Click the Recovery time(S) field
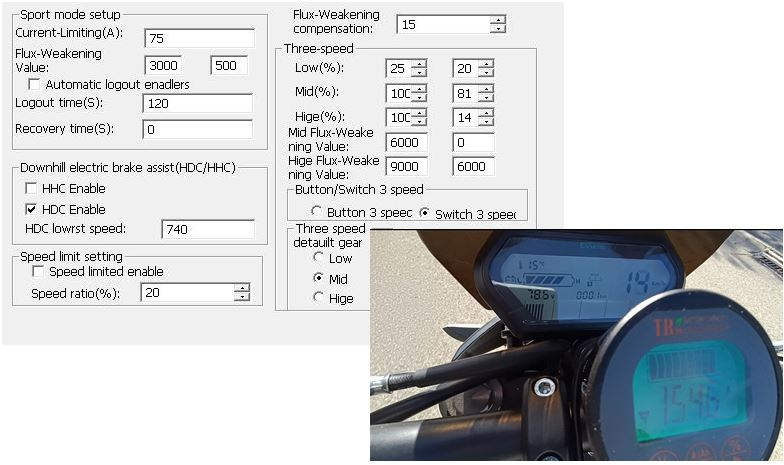The height and width of the screenshot is (465, 784). 198,129
